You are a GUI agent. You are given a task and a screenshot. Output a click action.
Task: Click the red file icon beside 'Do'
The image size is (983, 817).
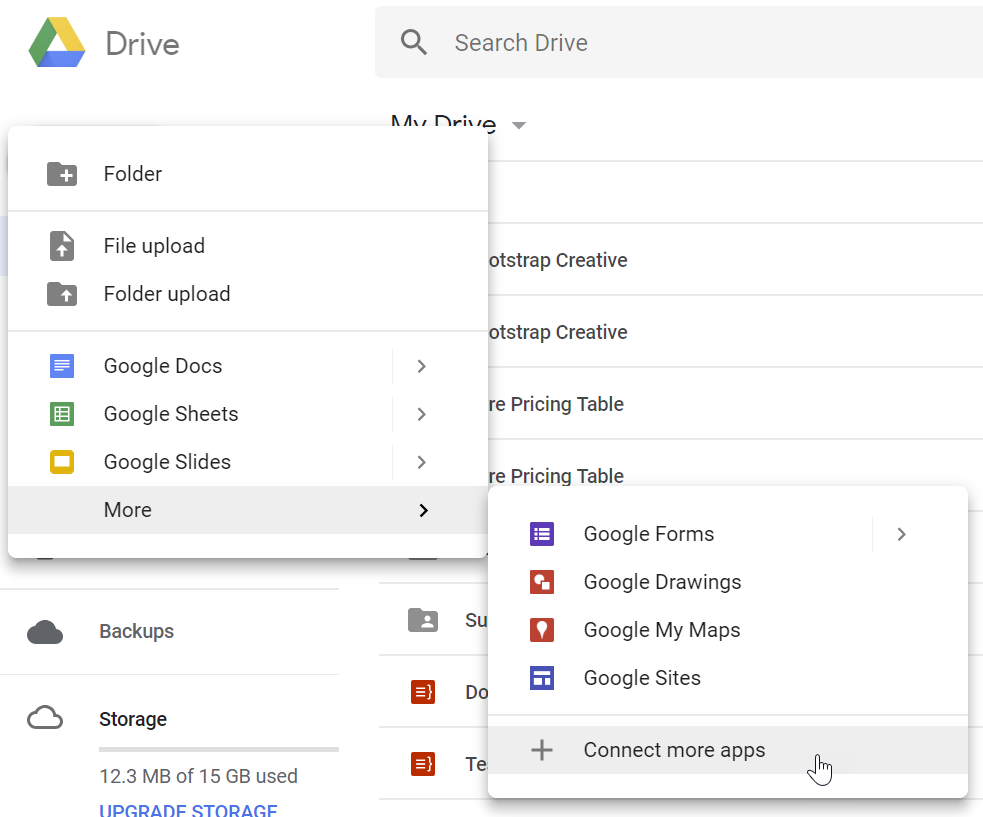coord(423,692)
